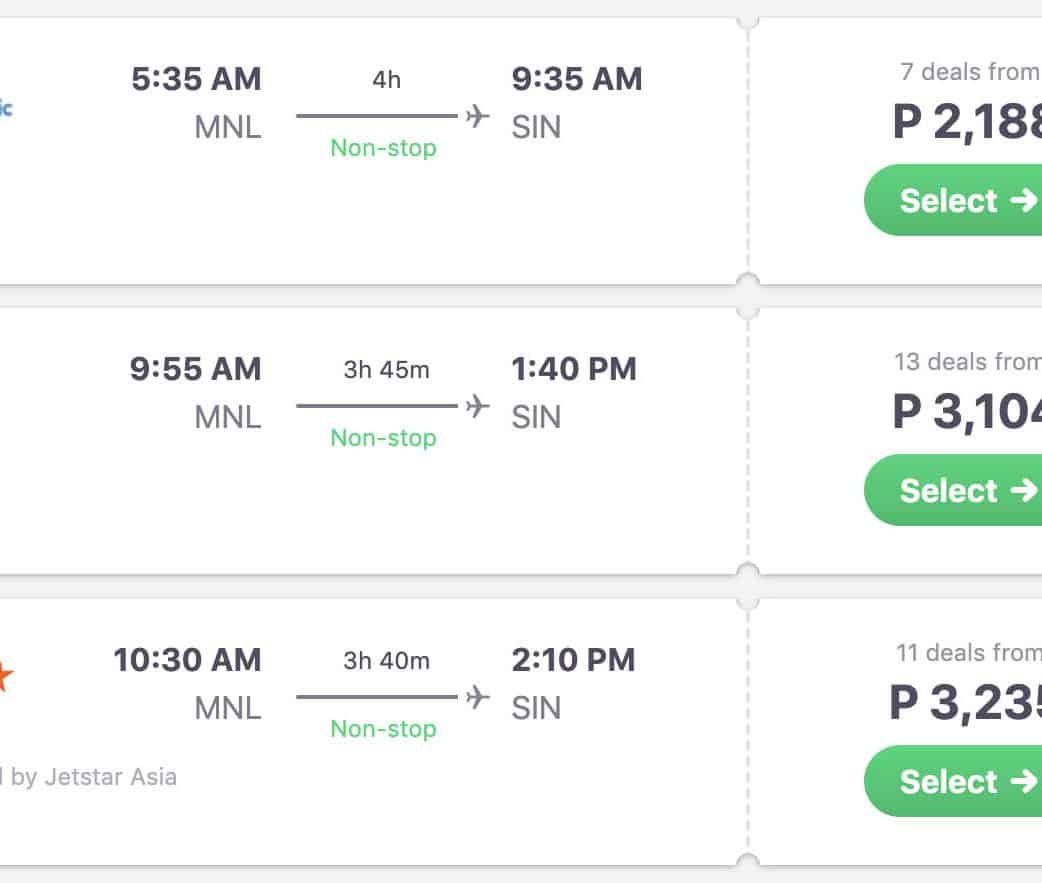The height and width of the screenshot is (883, 1042).
Task: Click the 10:30 AM departure time
Action: click(x=187, y=660)
